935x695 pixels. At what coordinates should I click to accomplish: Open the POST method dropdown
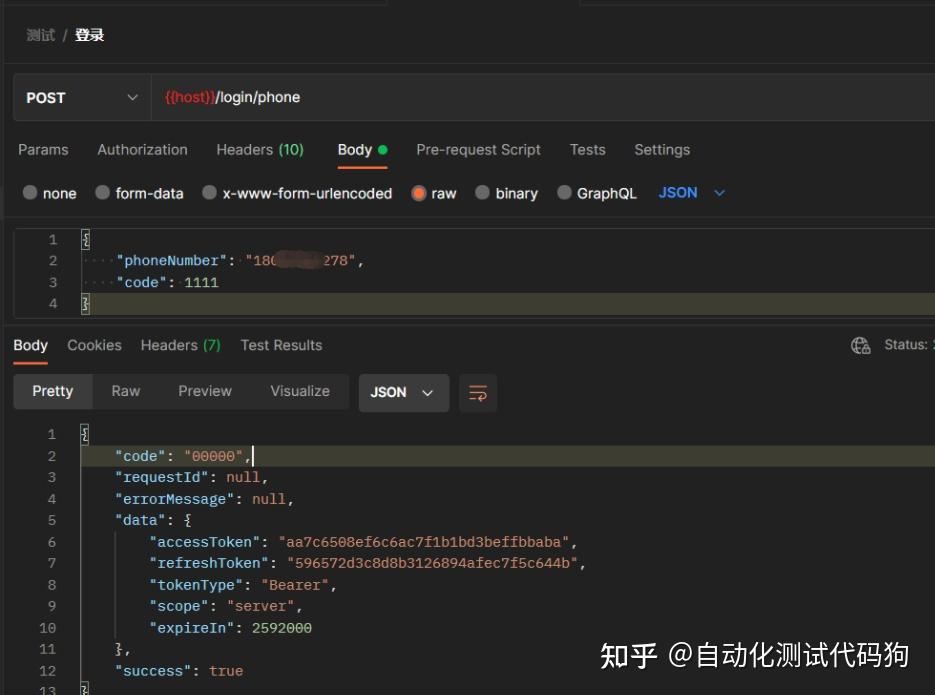click(82, 97)
